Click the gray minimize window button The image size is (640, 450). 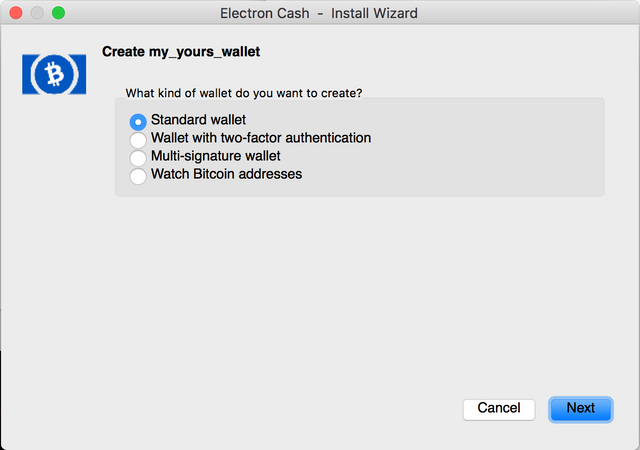pyautogui.click(x=36, y=14)
